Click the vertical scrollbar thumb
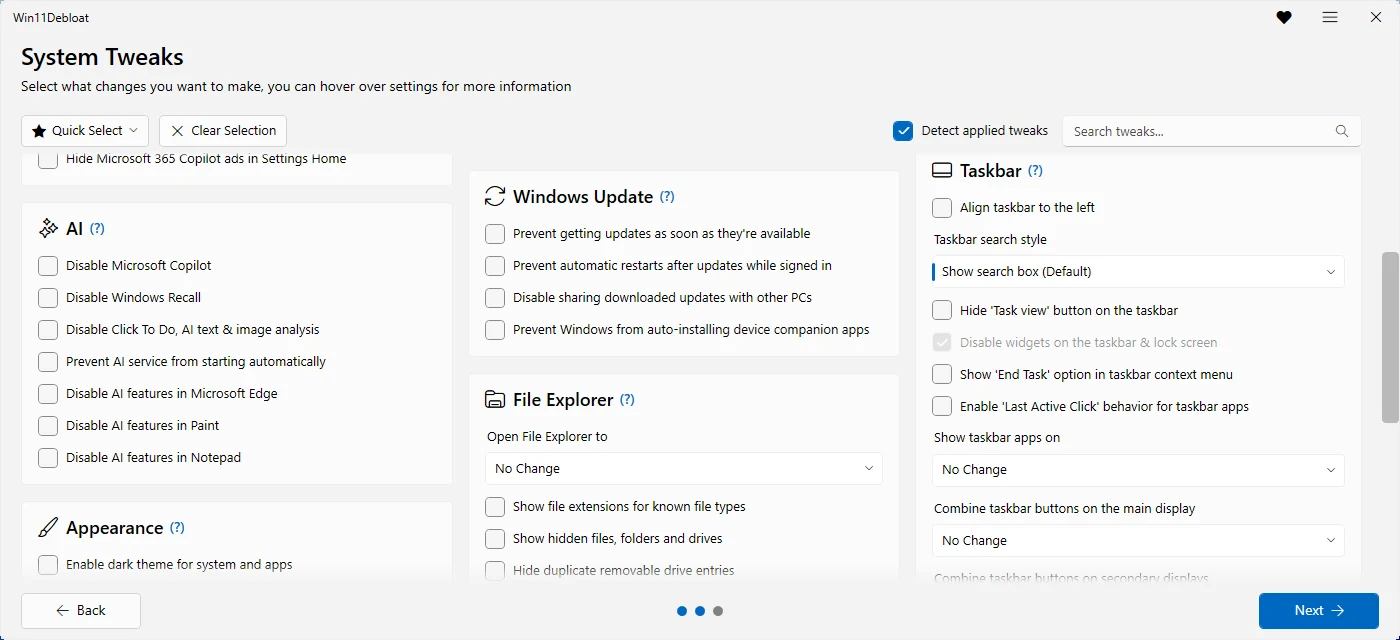This screenshot has width=1400, height=640. (1390, 337)
